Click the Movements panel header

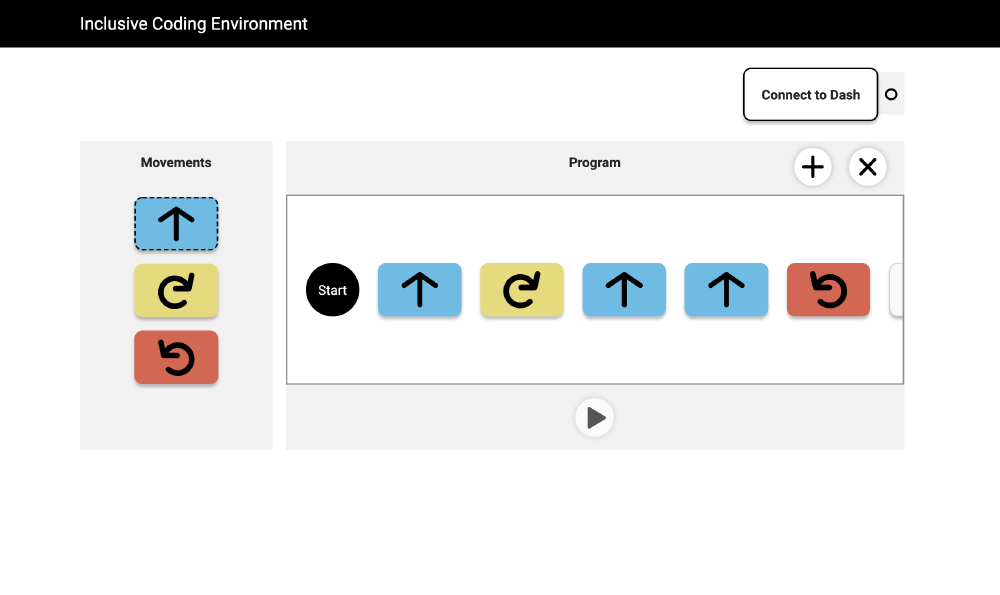click(176, 162)
